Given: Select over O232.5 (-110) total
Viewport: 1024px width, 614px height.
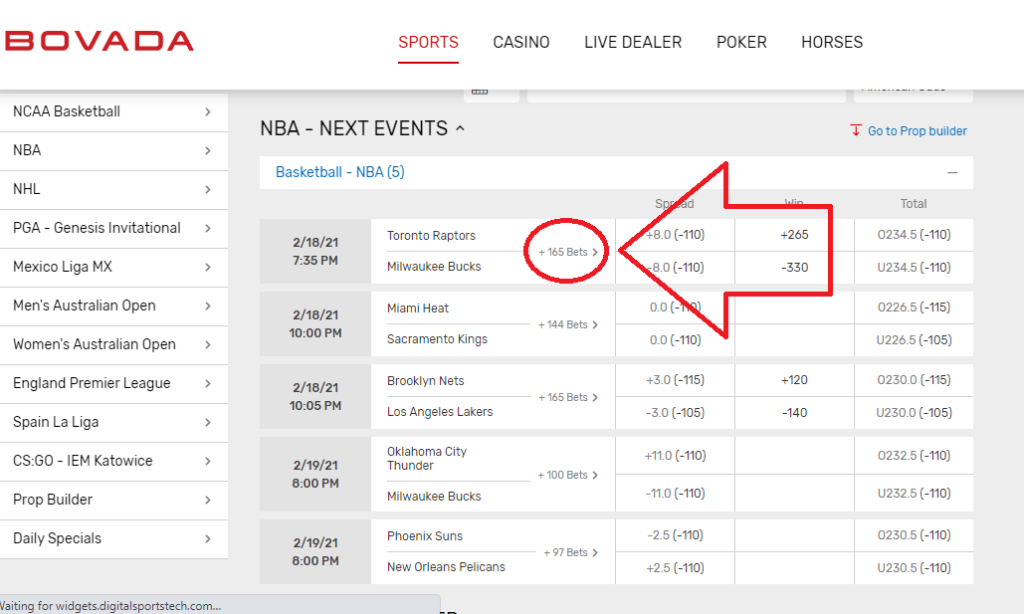Looking at the screenshot, I should coord(914,455).
